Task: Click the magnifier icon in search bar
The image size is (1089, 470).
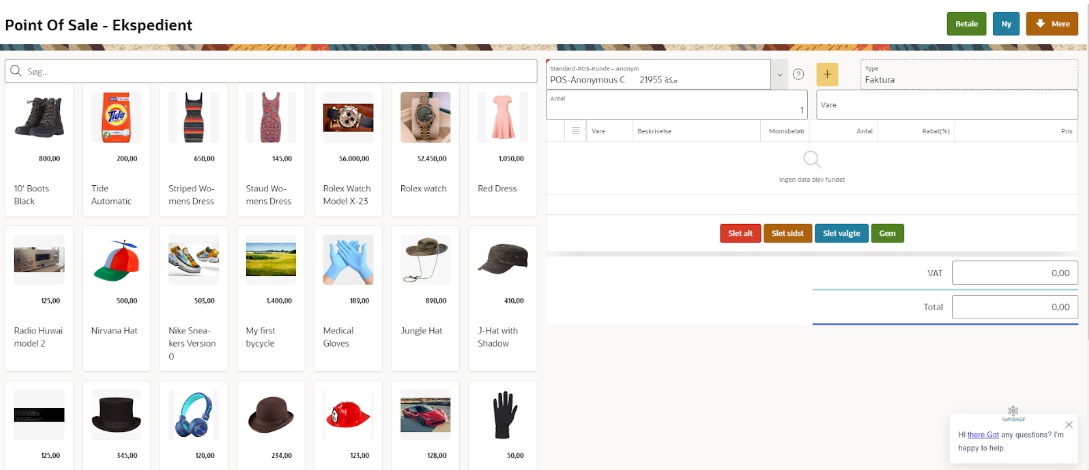Action: point(15,71)
